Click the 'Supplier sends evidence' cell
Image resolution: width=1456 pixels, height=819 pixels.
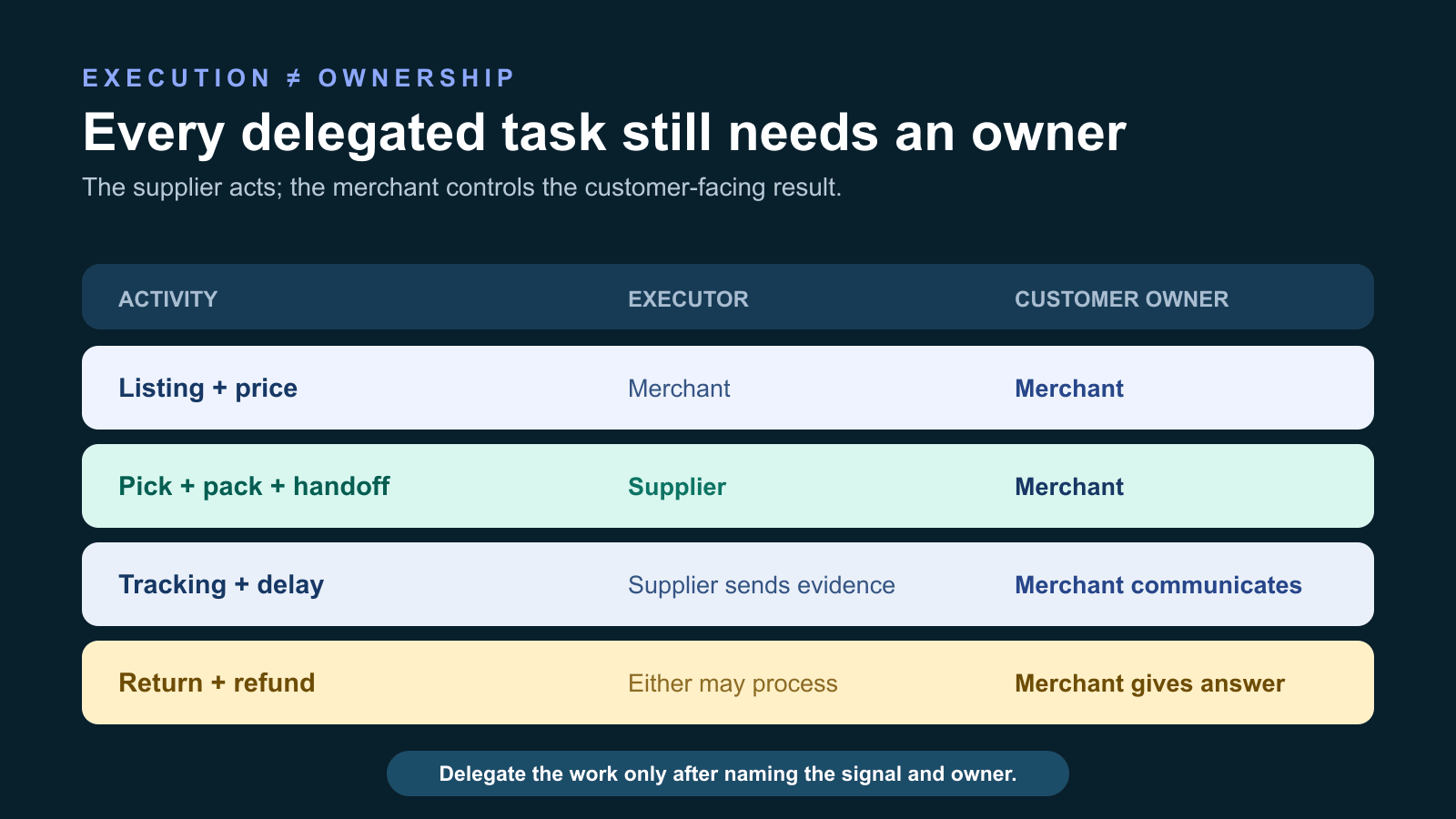762,585
